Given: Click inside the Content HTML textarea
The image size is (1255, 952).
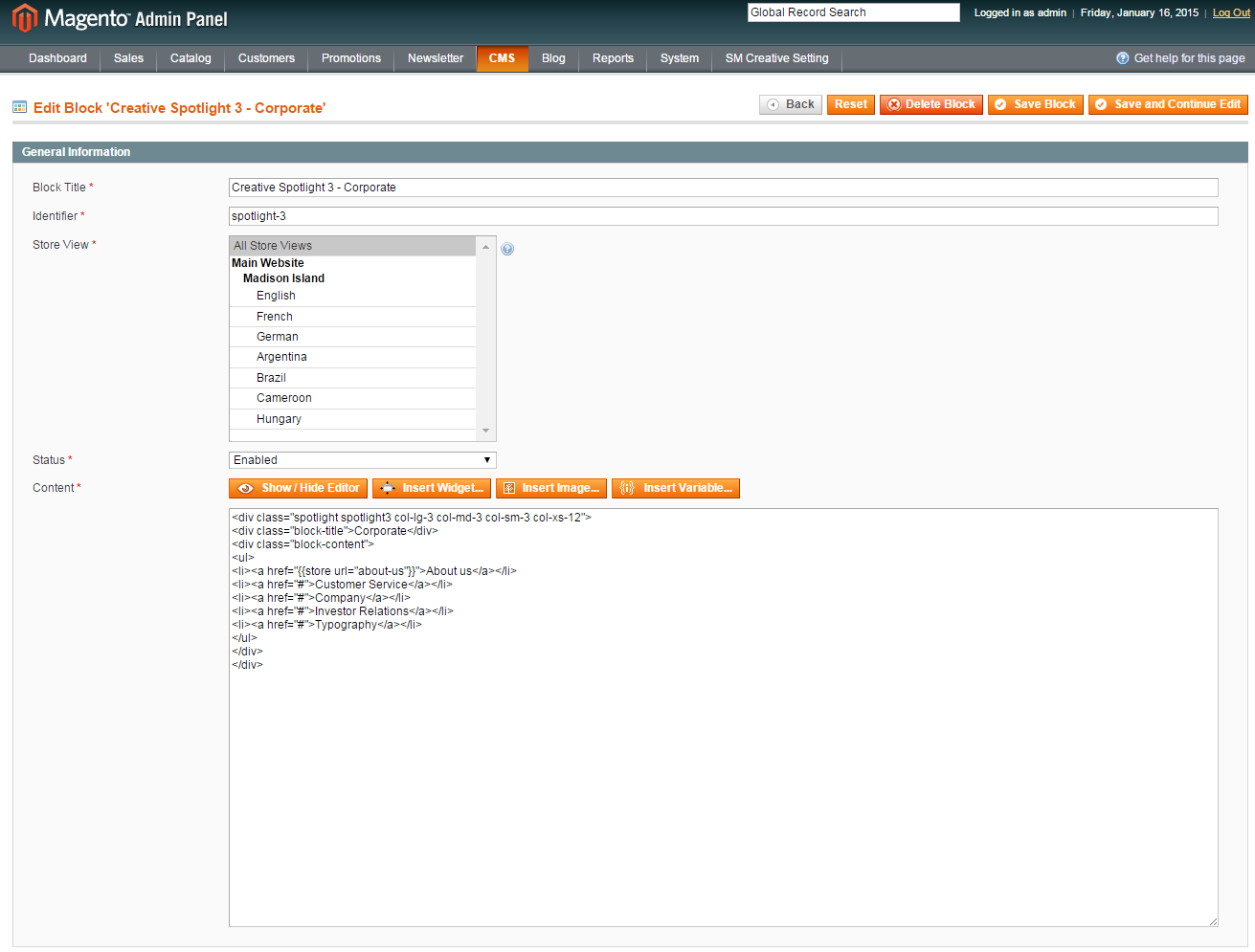Looking at the screenshot, I should pyautogui.click(x=724, y=718).
